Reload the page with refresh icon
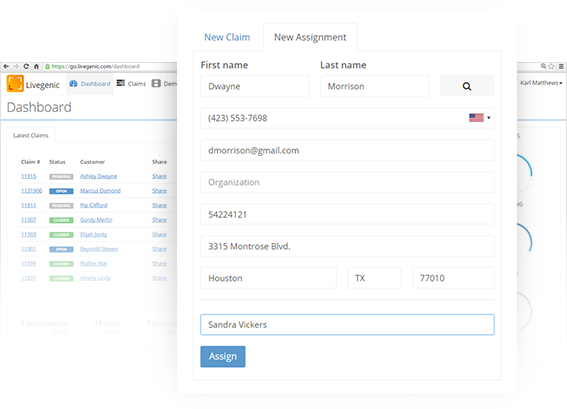Screen dimensions: 567x409 coord(26,66)
